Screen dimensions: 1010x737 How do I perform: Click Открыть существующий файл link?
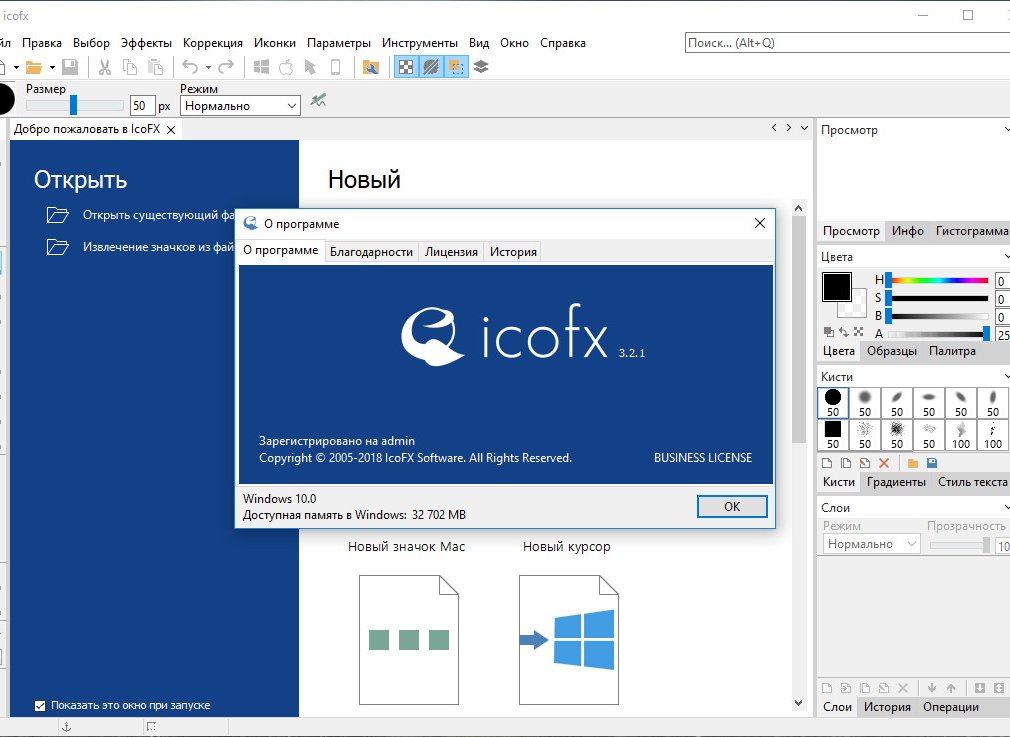(158, 215)
